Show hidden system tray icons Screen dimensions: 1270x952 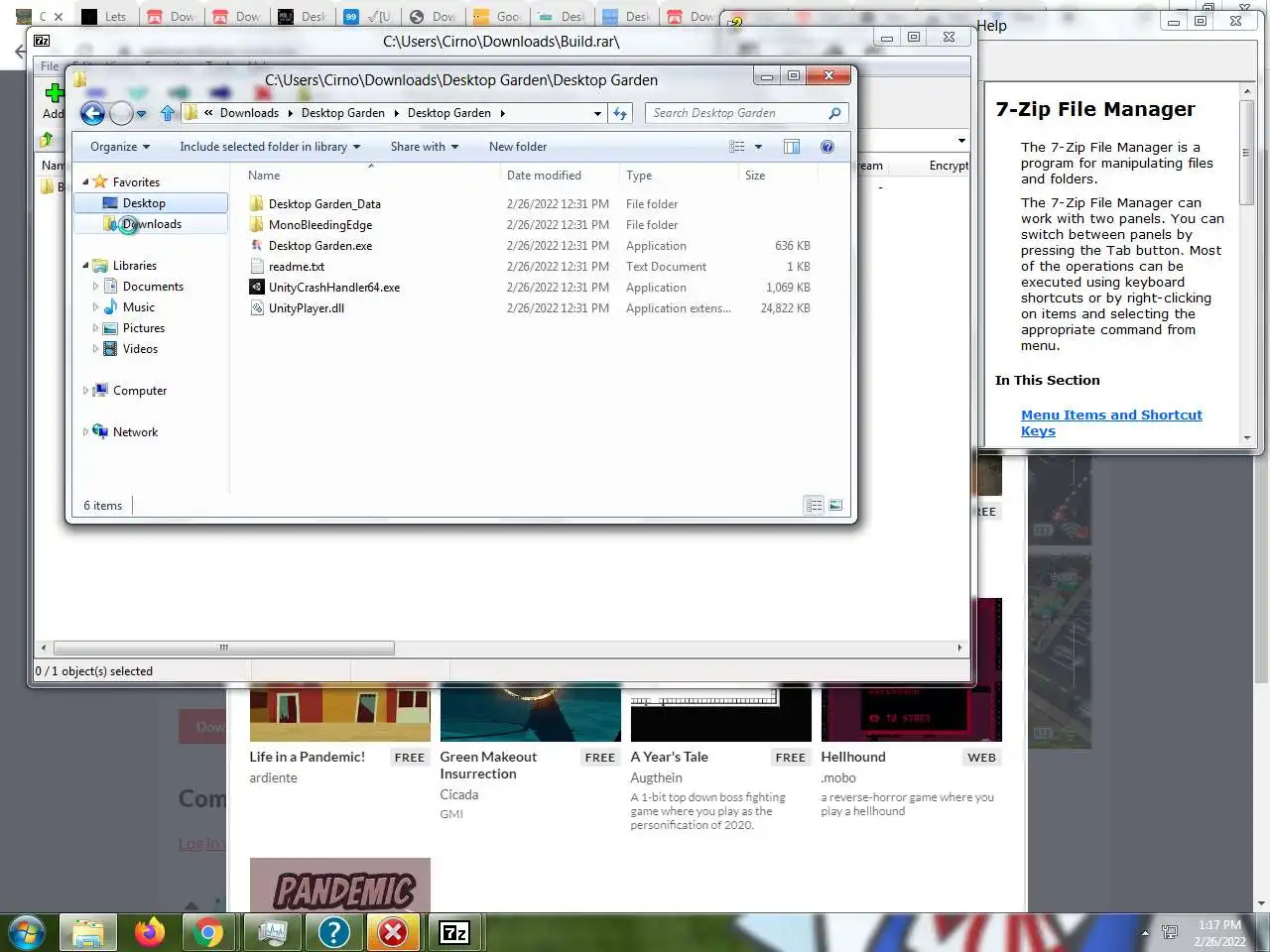click(1145, 933)
